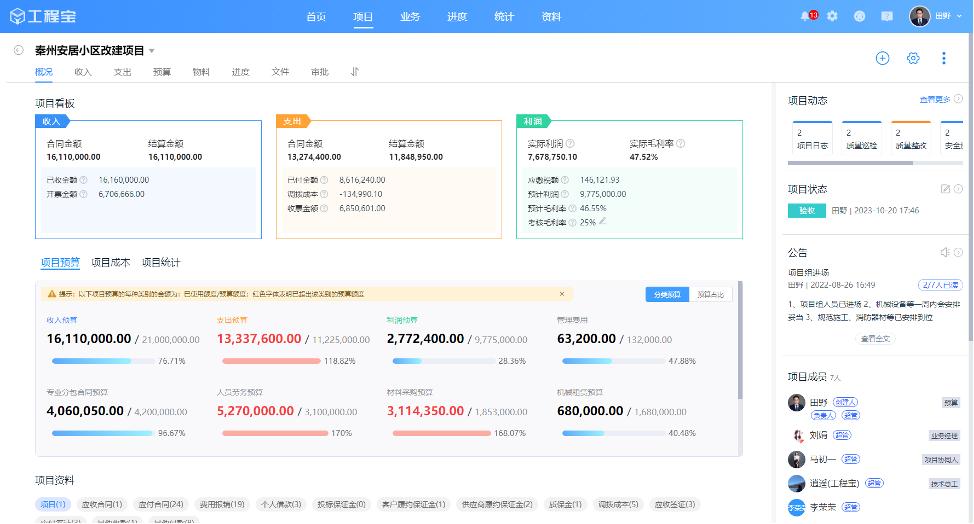This screenshot has width=974, height=524.
Task: Click 逍遥(工程宝) member avatar
Action: (796, 483)
